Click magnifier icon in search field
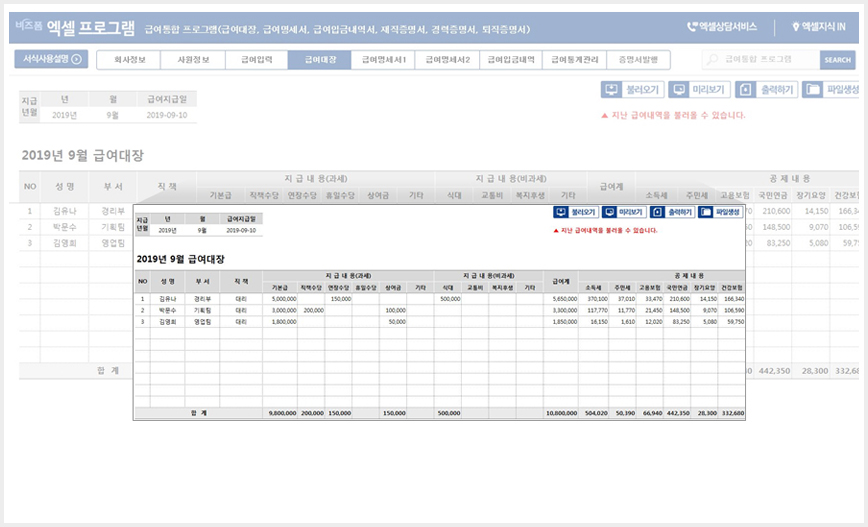 click(x=712, y=59)
